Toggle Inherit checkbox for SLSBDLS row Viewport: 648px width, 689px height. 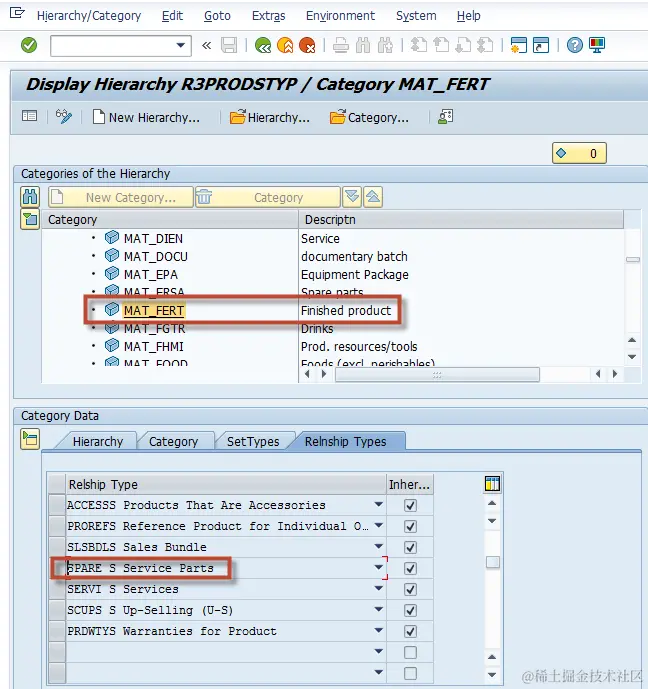point(410,548)
